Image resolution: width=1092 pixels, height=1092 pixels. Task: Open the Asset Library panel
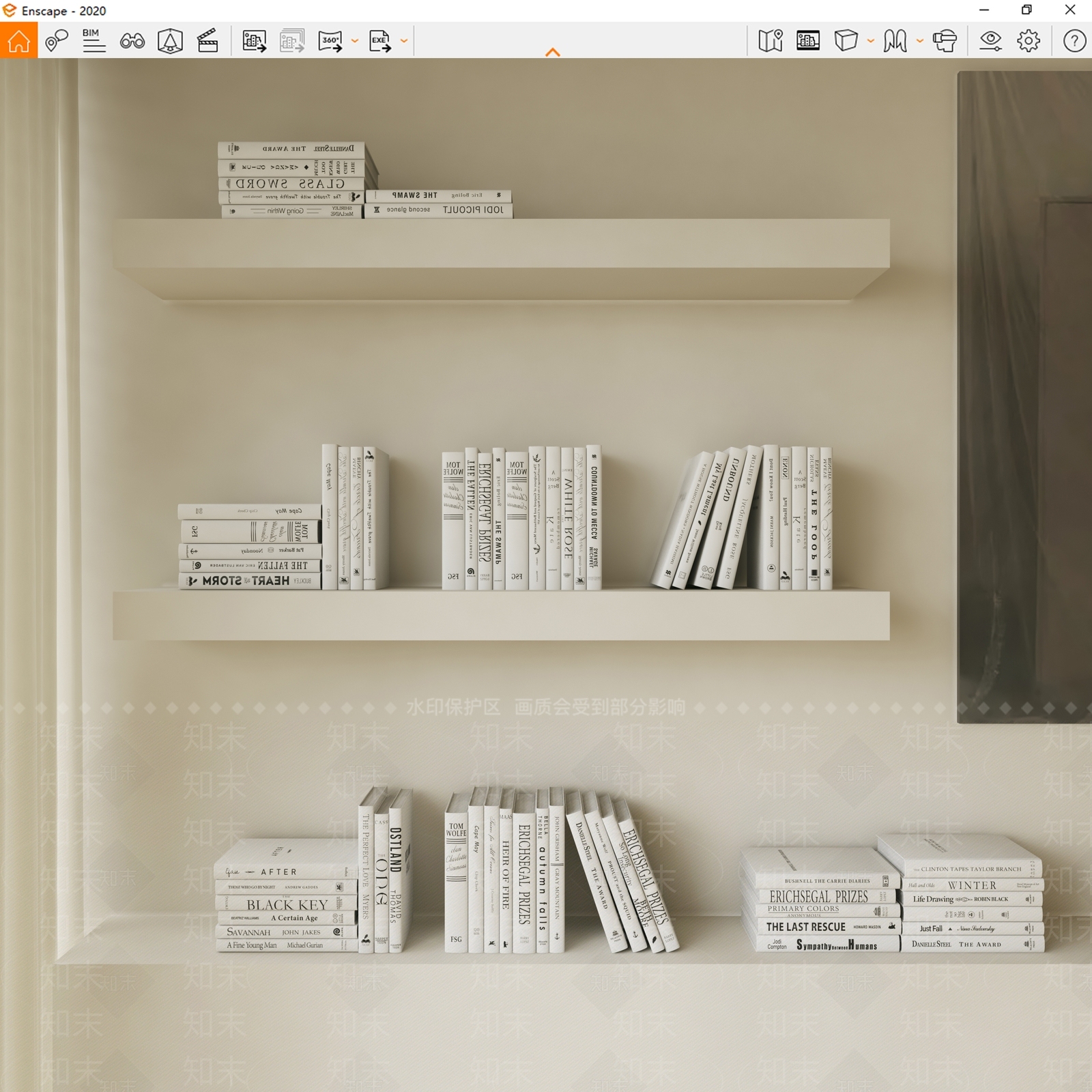pos(808,41)
